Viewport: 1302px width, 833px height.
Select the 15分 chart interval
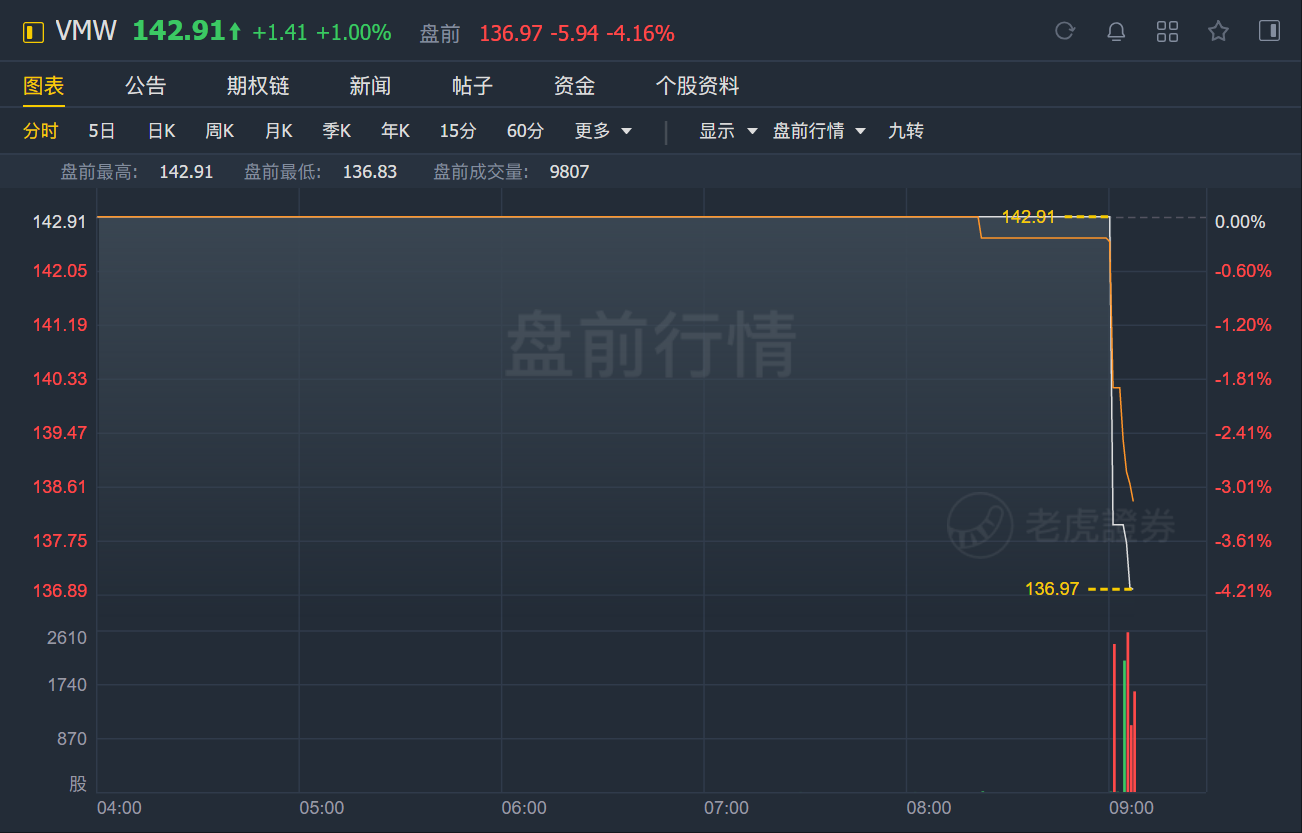point(458,131)
